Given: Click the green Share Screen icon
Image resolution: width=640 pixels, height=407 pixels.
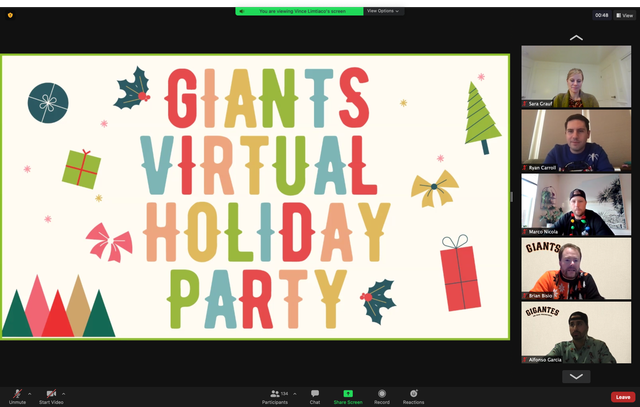Looking at the screenshot, I should click(x=348, y=393).
